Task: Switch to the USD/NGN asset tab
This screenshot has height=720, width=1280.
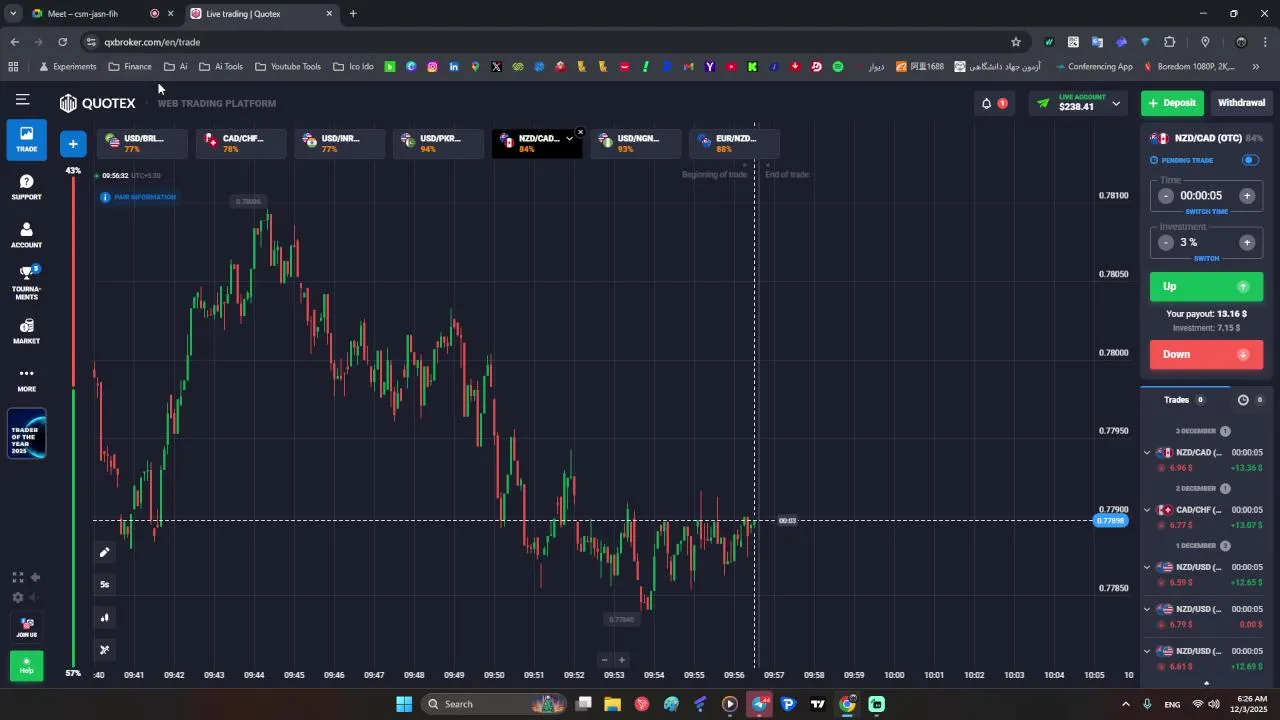Action: click(x=635, y=143)
